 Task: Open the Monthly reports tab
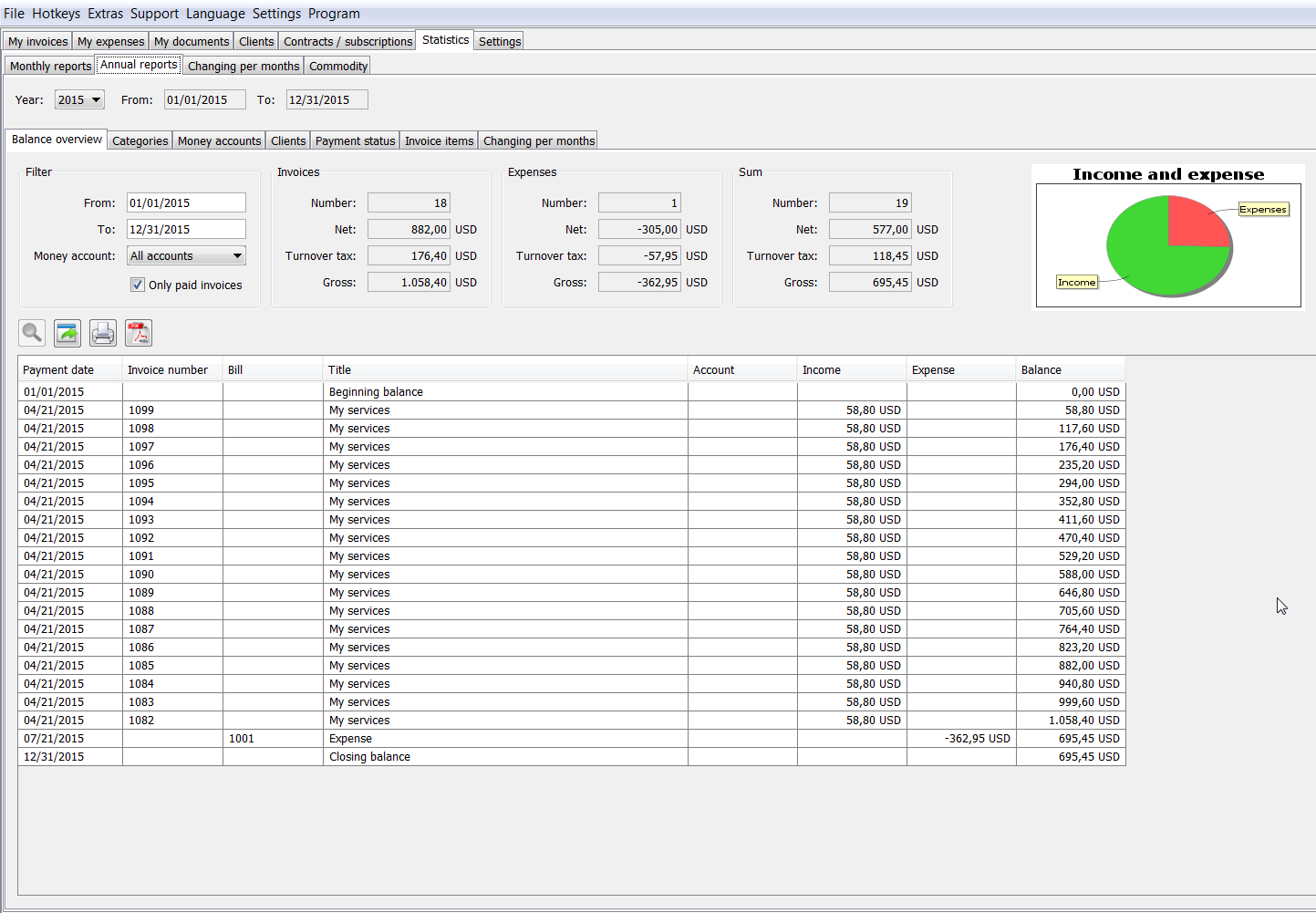pos(51,67)
